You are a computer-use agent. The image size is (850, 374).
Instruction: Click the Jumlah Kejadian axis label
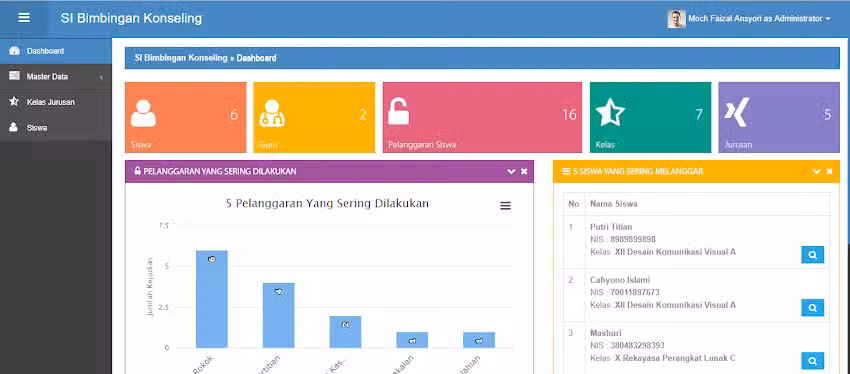(x=151, y=287)
